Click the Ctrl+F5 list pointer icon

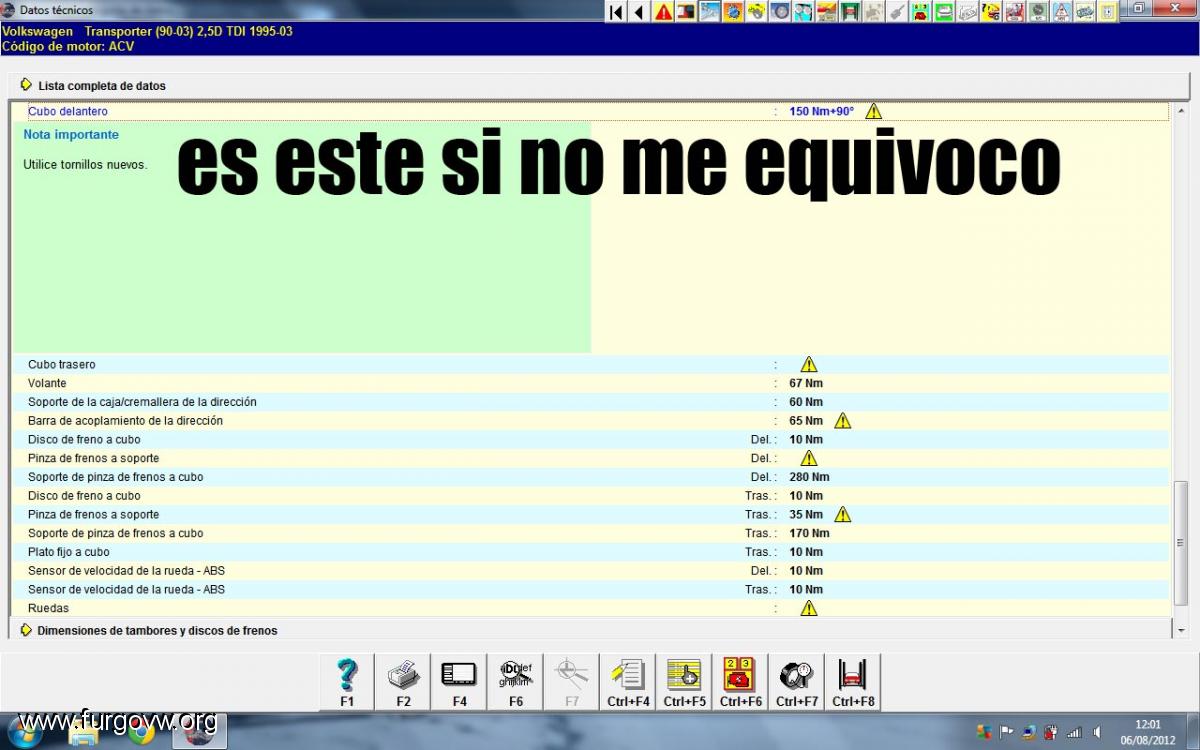coord(684,682)
